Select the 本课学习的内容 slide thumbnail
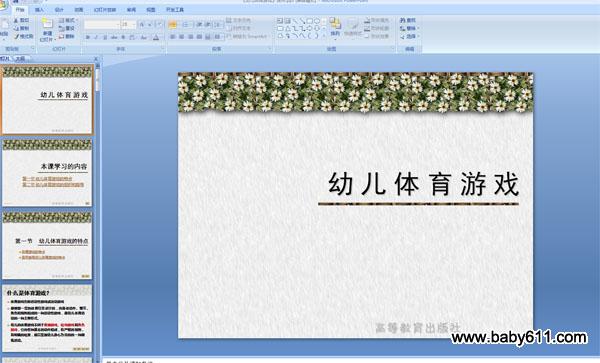 tap(47, 173)
